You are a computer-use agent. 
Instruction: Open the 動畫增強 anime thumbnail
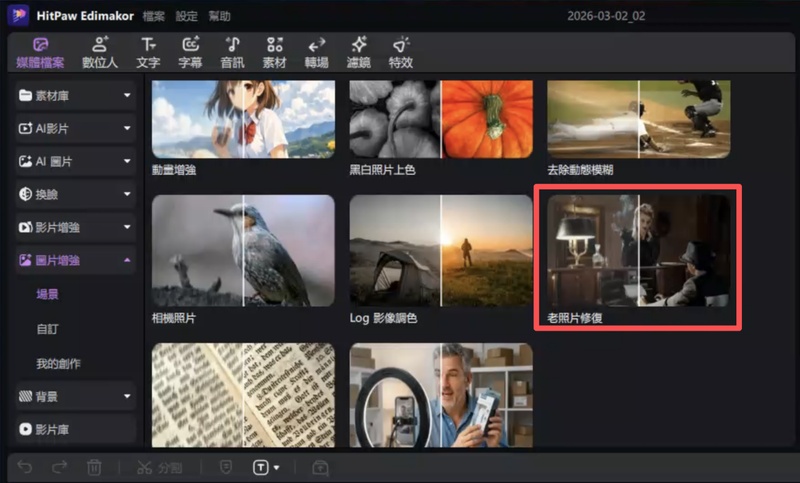pos(243,119)
